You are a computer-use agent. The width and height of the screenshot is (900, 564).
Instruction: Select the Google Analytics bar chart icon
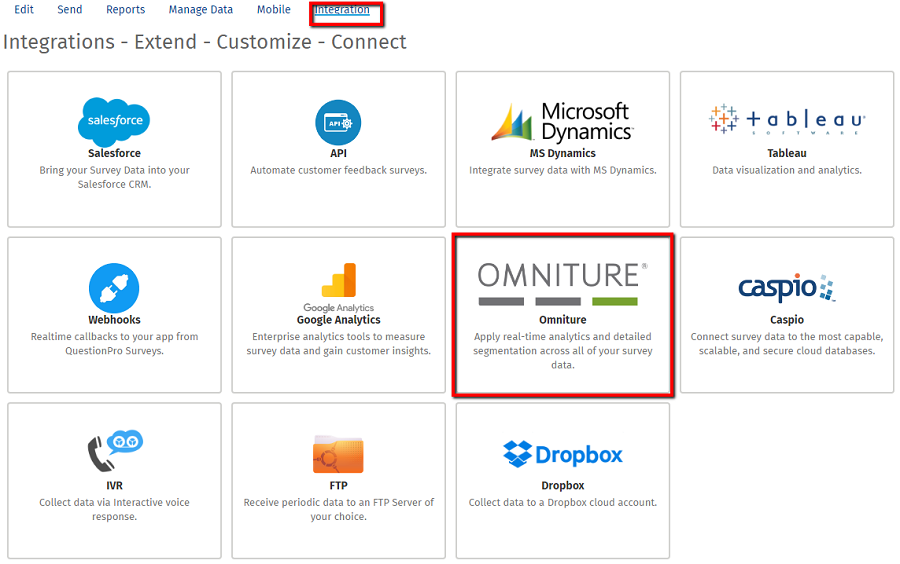pos(338,281)
